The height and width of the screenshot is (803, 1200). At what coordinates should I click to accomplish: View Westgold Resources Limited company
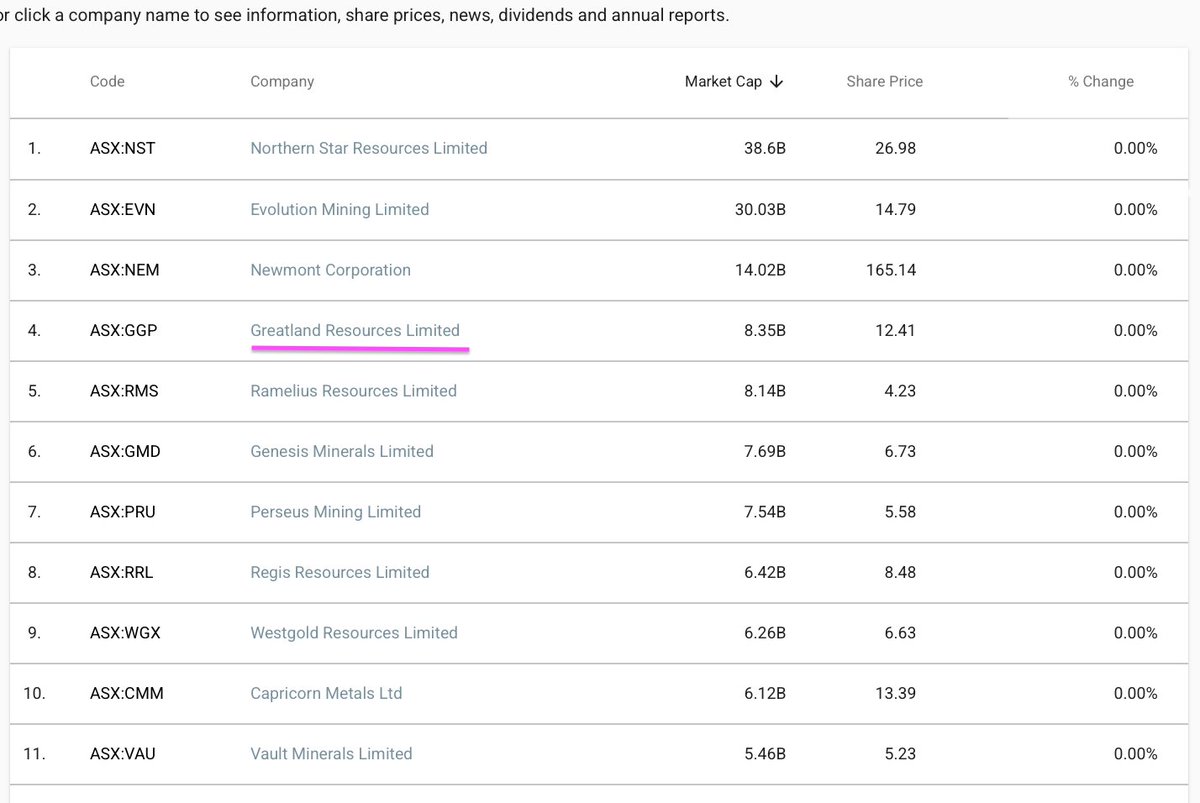pos(354,633)
